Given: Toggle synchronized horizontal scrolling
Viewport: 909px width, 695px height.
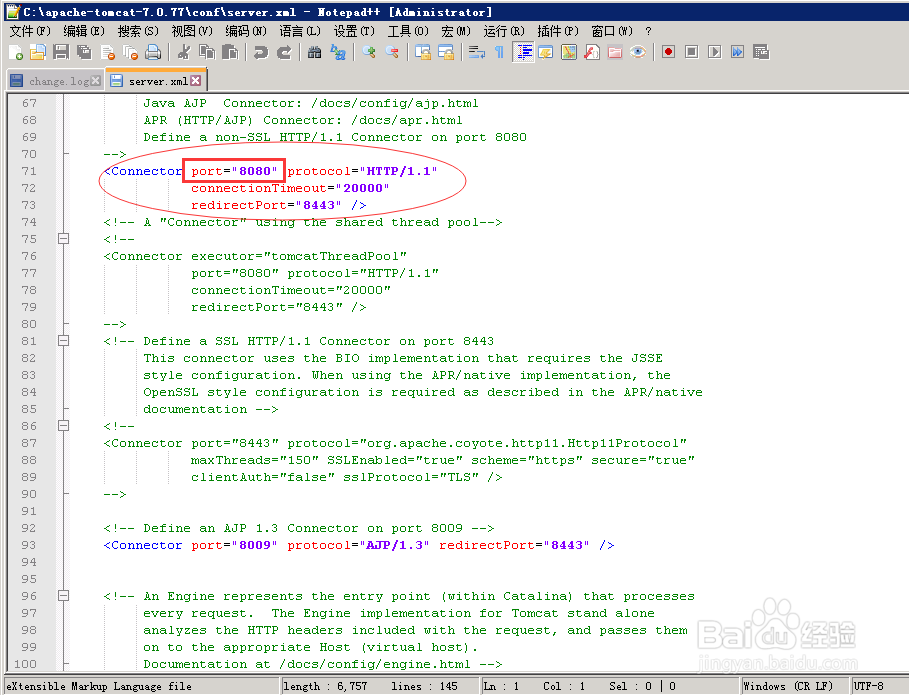Looking at the screenshot, I should pos(446,52).
